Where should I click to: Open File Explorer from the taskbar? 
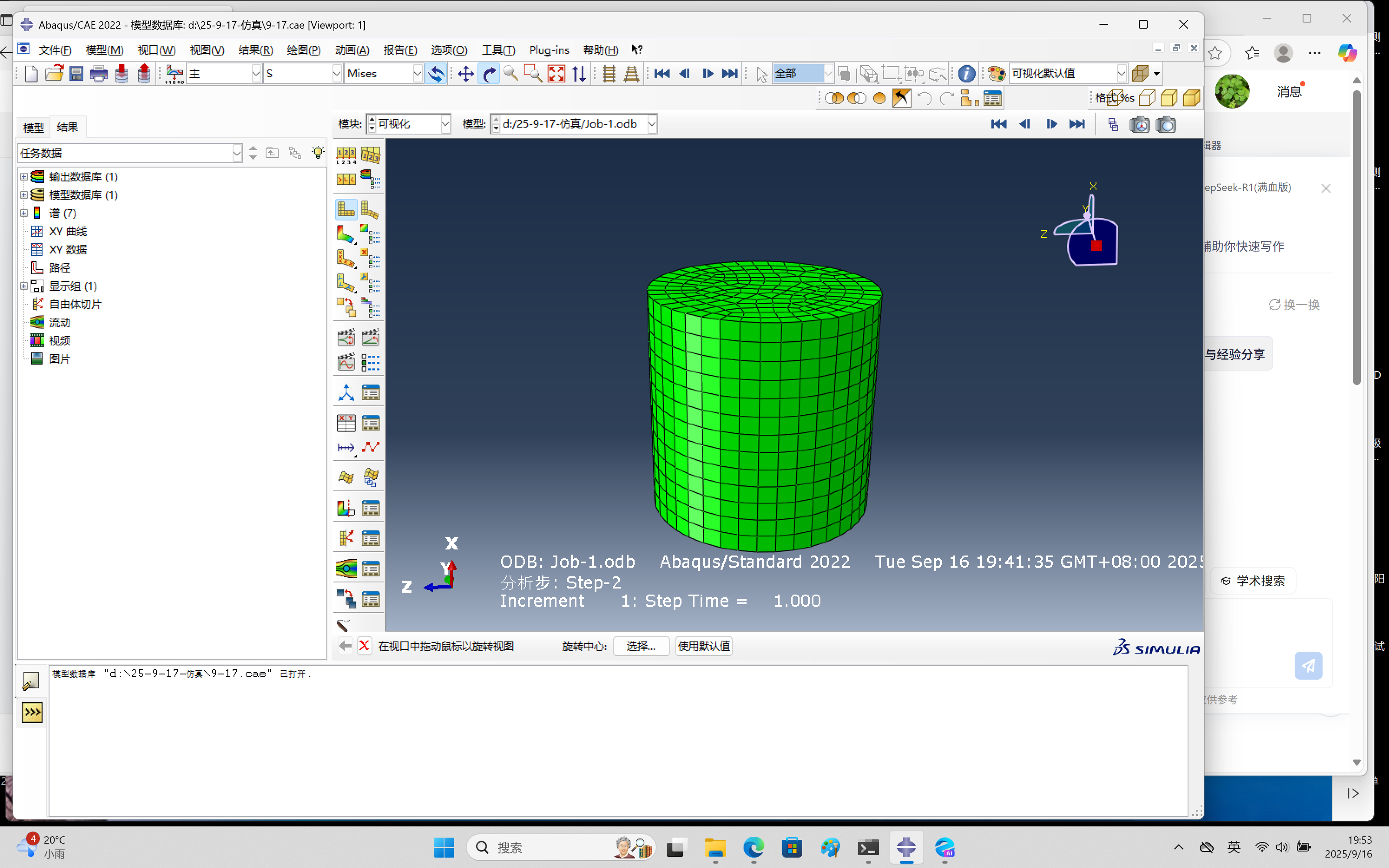715,847
